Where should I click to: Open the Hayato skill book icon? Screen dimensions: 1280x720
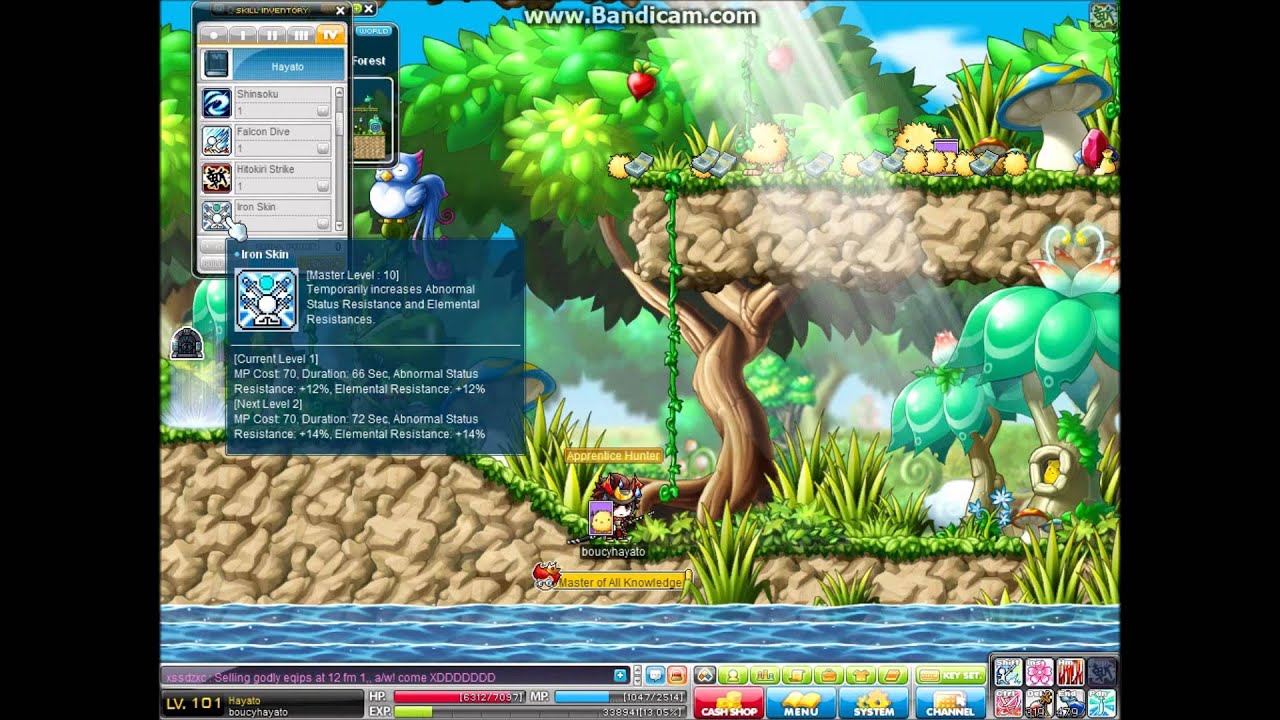216,65
